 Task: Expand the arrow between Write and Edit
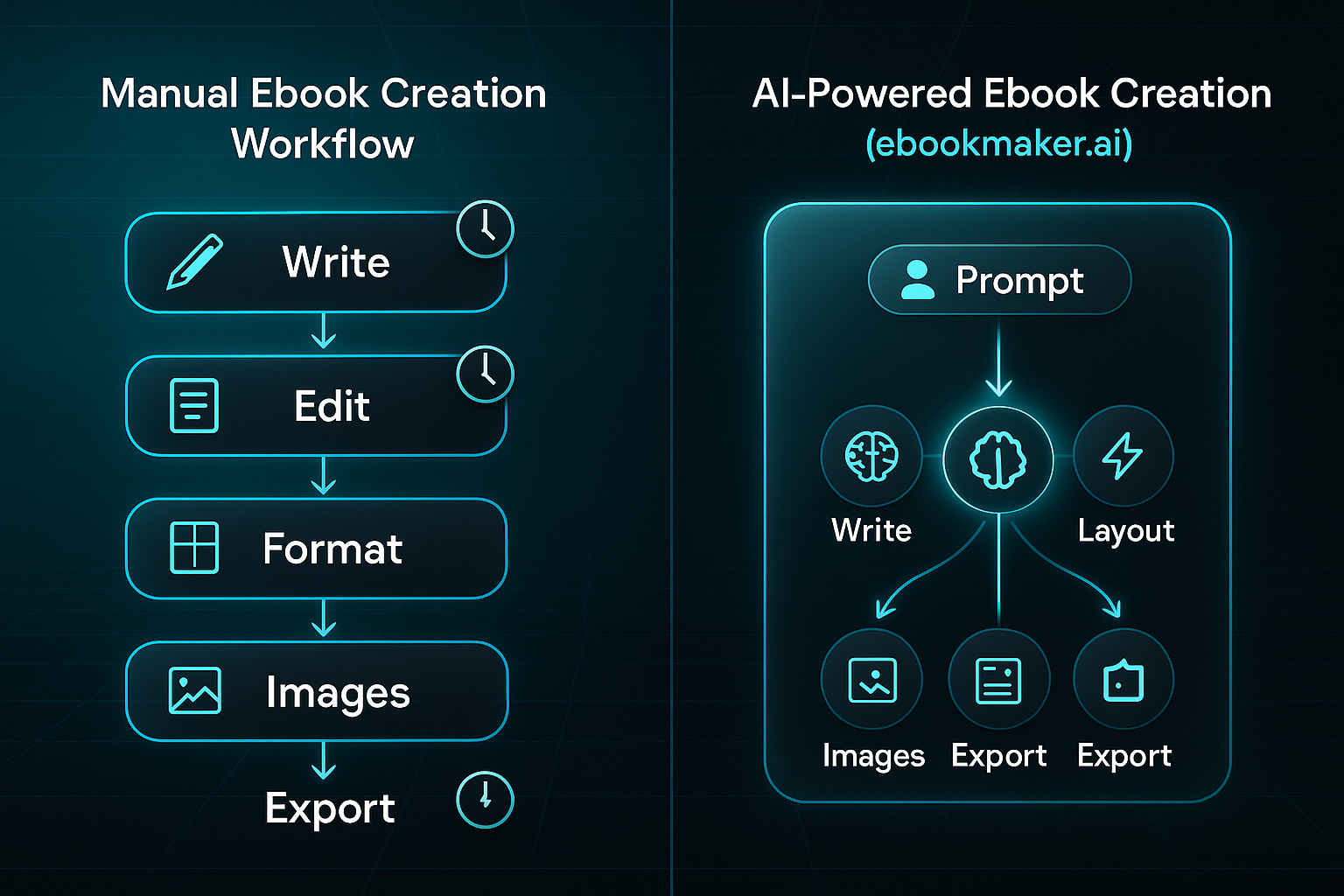(325, 333)
